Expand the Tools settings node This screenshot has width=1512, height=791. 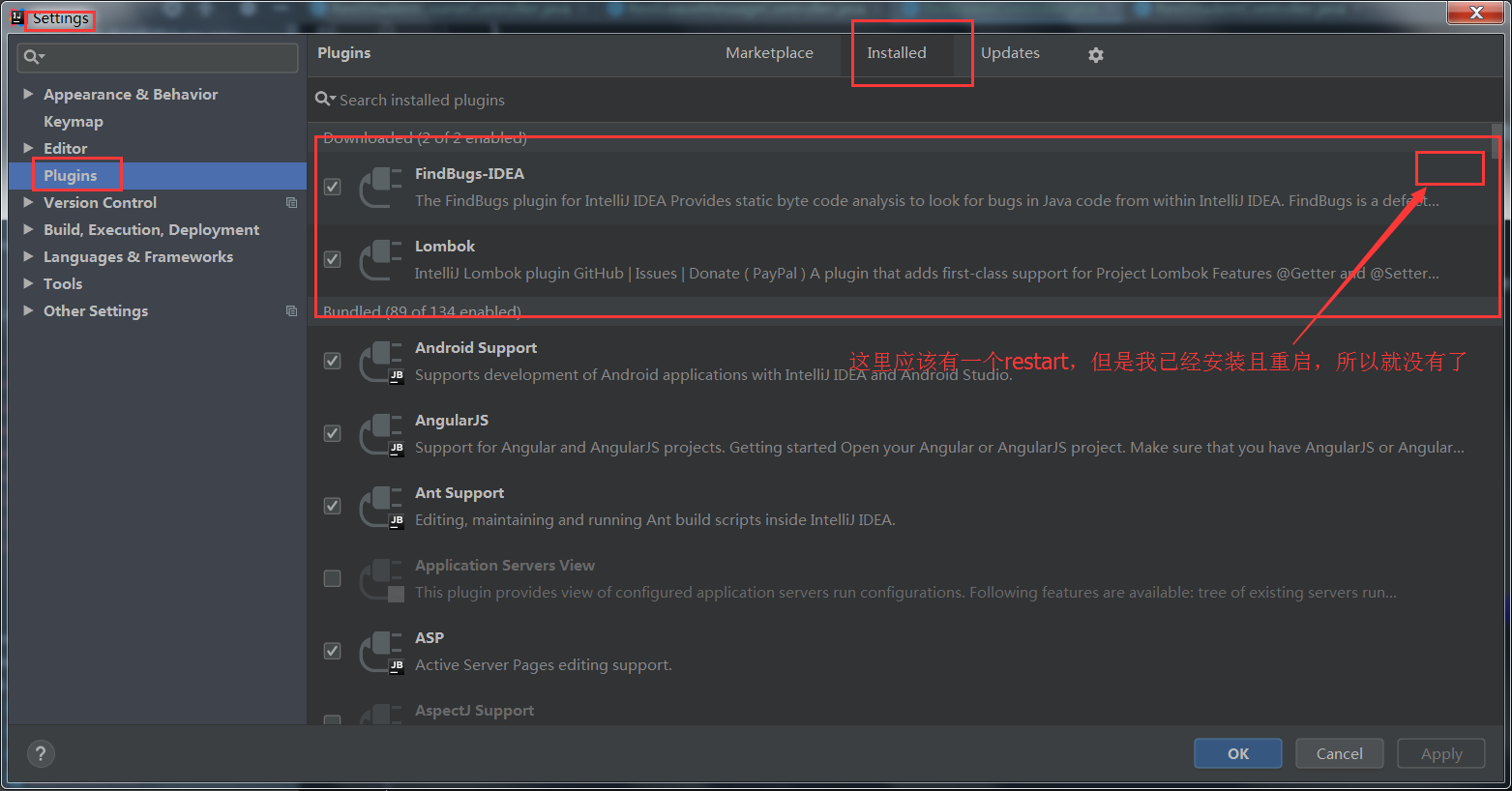coord(28,283)
